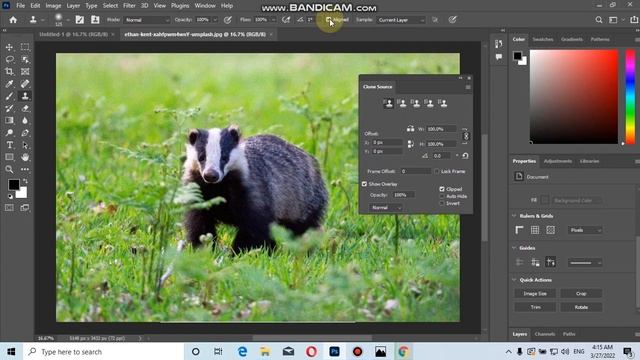Viewport: 640px width, 360px height.
Task: Open the Sample Current Layer dropdown
Action: click(401, 20)
